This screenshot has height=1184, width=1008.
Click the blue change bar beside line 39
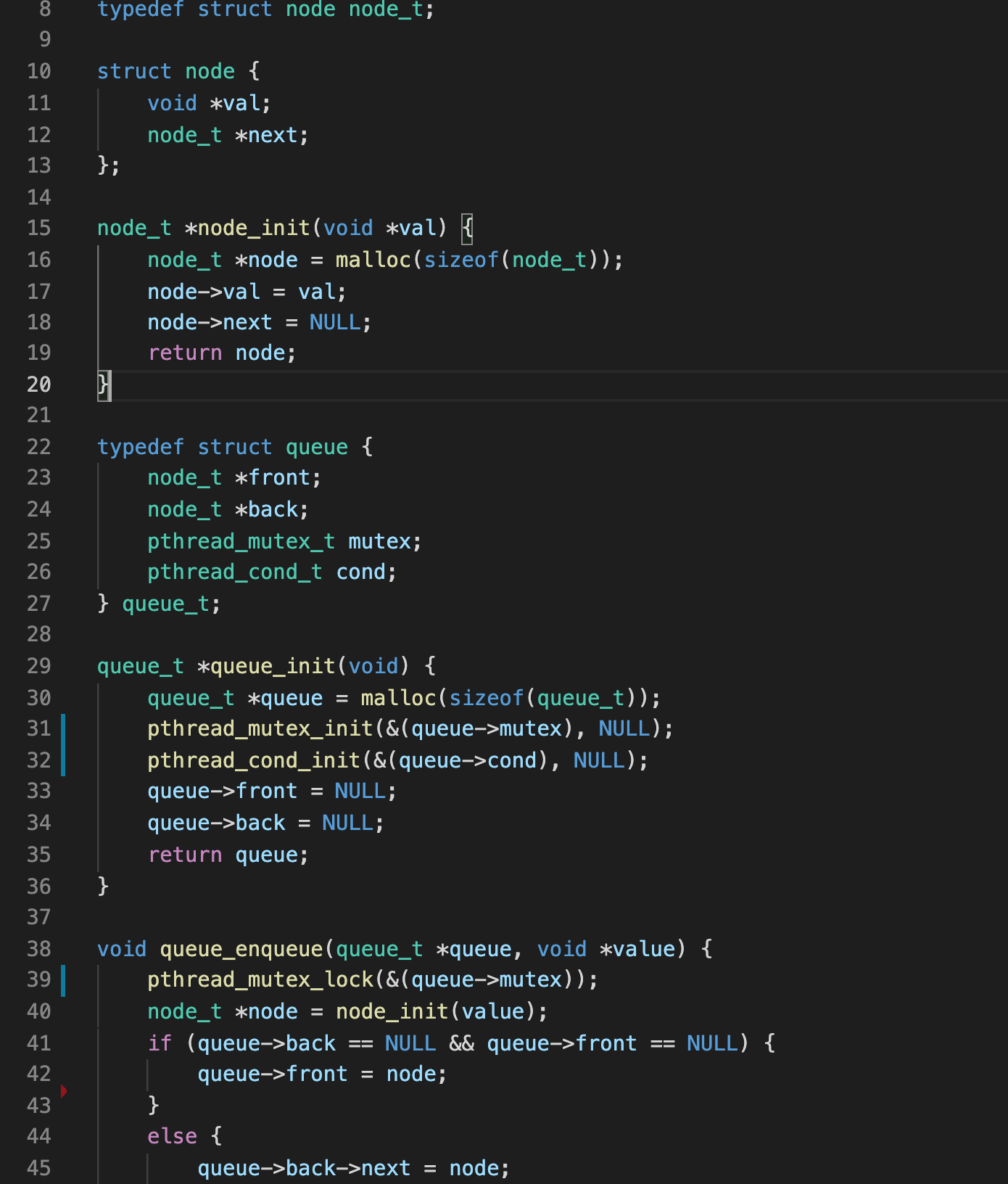coord(63,980)
